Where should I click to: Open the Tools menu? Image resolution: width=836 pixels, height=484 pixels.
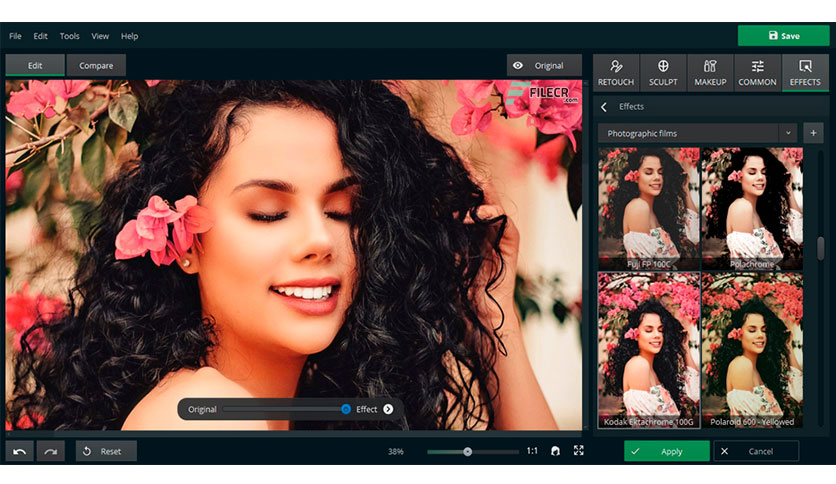pyautogui.click(x=69, y=36)
